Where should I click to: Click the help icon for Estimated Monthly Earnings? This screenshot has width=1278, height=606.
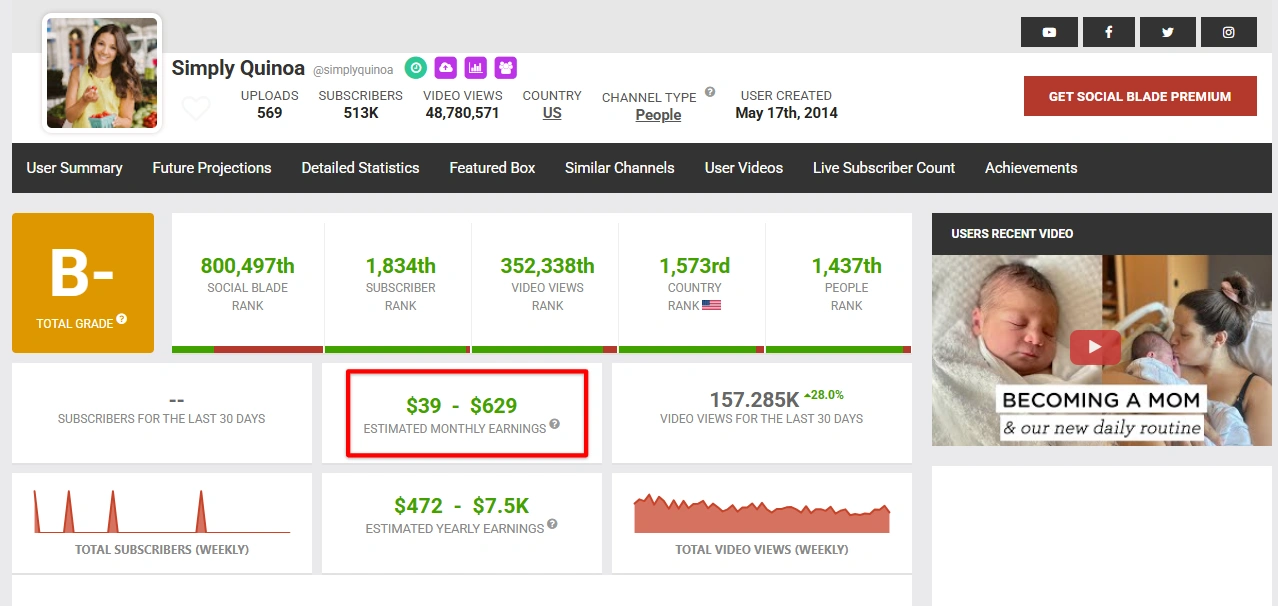[555, 424]
